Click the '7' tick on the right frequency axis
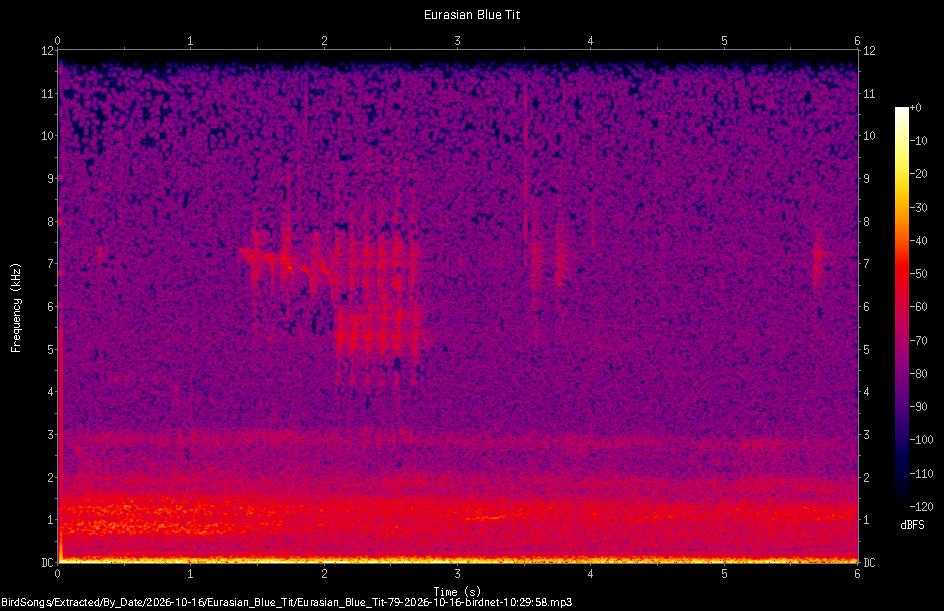The width and height of the screenshot is (944, 611). [x=867, y=264]
